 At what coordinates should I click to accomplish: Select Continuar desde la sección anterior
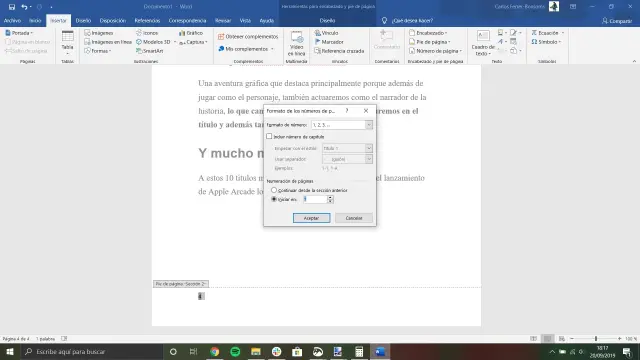pyautogui.click(x=274, y=190)
